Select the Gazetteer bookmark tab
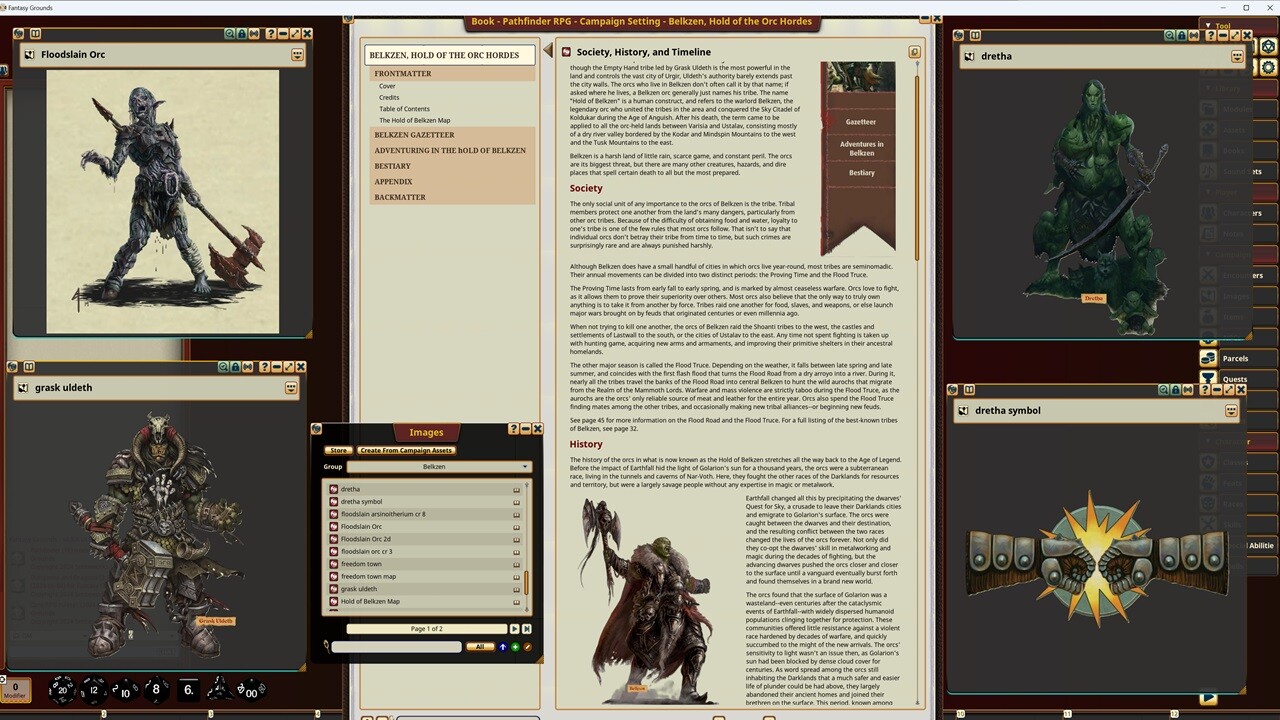Image resolution: width=1280 pixels, height=720 pixels. [x=861, y=121]
